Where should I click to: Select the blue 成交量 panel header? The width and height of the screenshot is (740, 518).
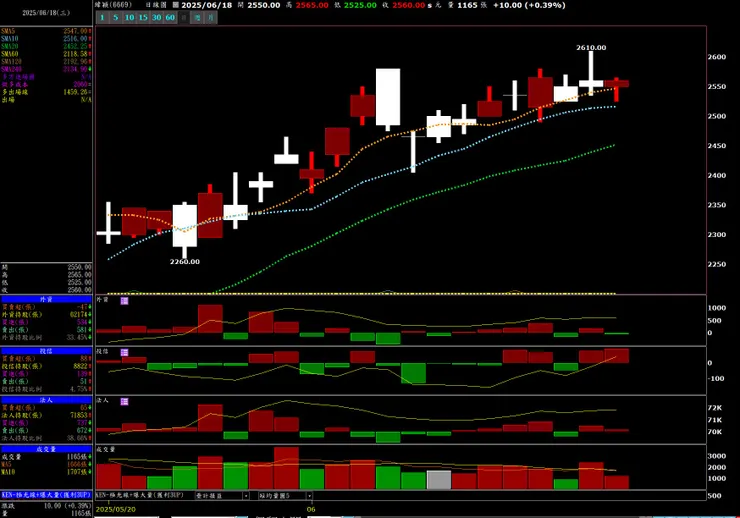pos(46,449)
